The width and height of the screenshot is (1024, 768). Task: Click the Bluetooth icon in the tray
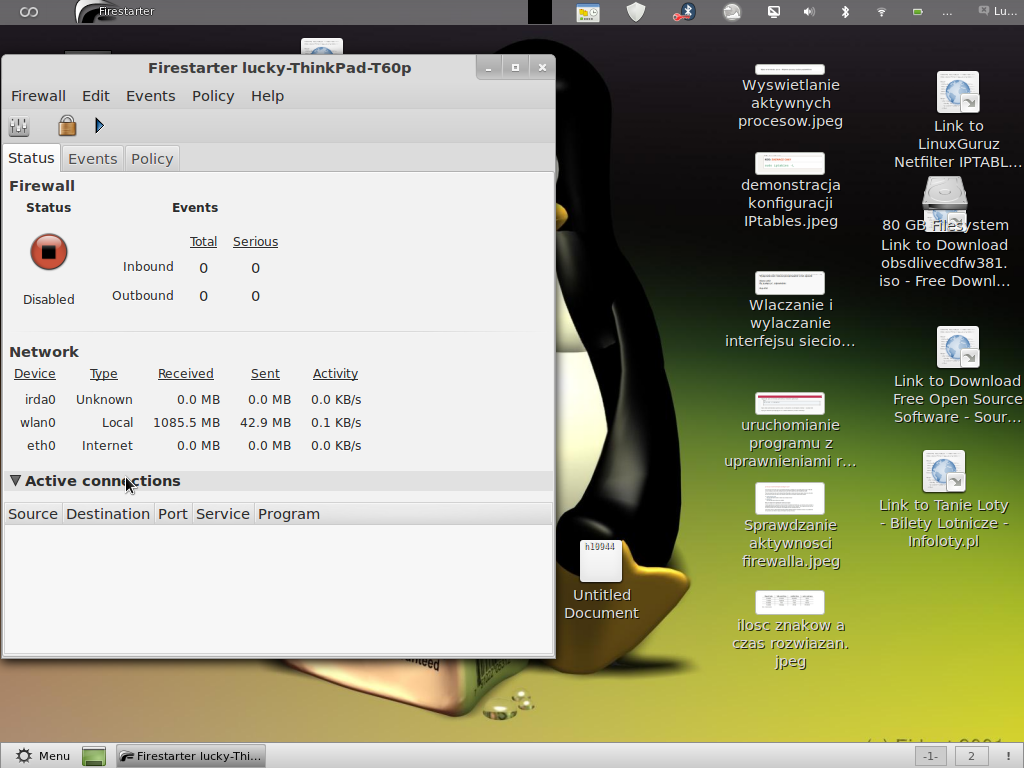[845, 12]
